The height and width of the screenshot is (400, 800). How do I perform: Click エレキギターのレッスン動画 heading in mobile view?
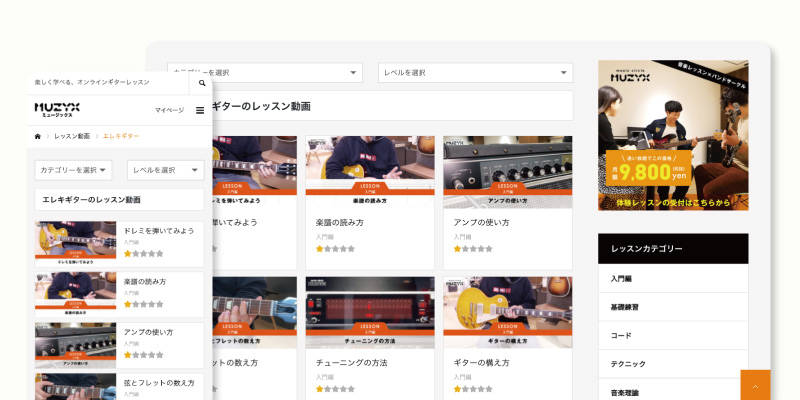tap(91, 200)
